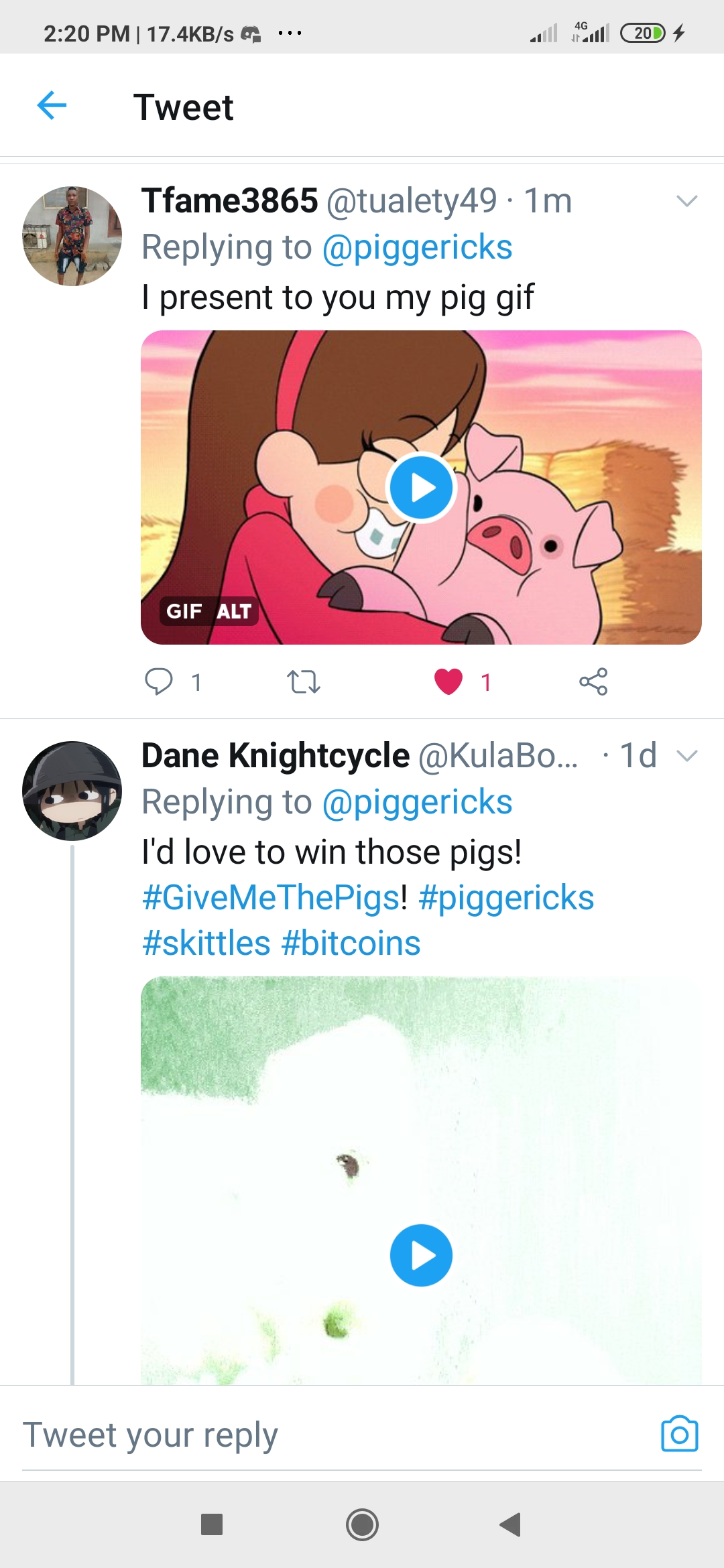The image size is (724, 1568).
Task: Open the #bitcoins hashtag
Action: click(x=351, y=943)
